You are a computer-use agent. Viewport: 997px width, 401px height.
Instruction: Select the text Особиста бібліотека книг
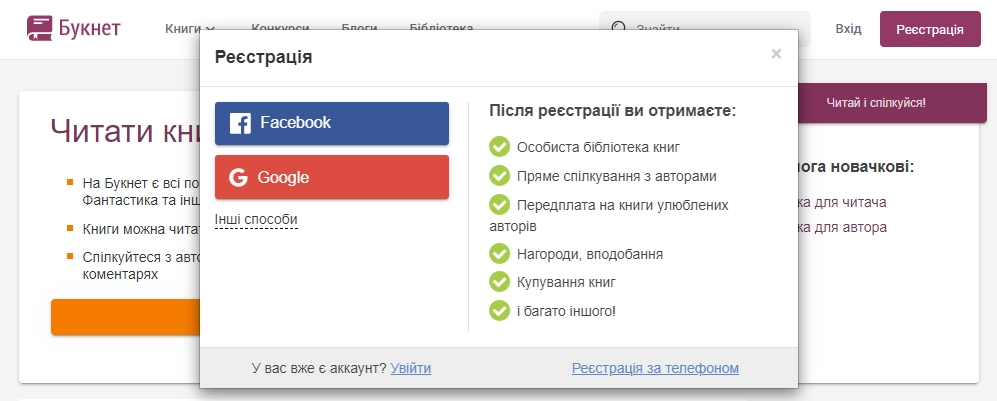598,147
